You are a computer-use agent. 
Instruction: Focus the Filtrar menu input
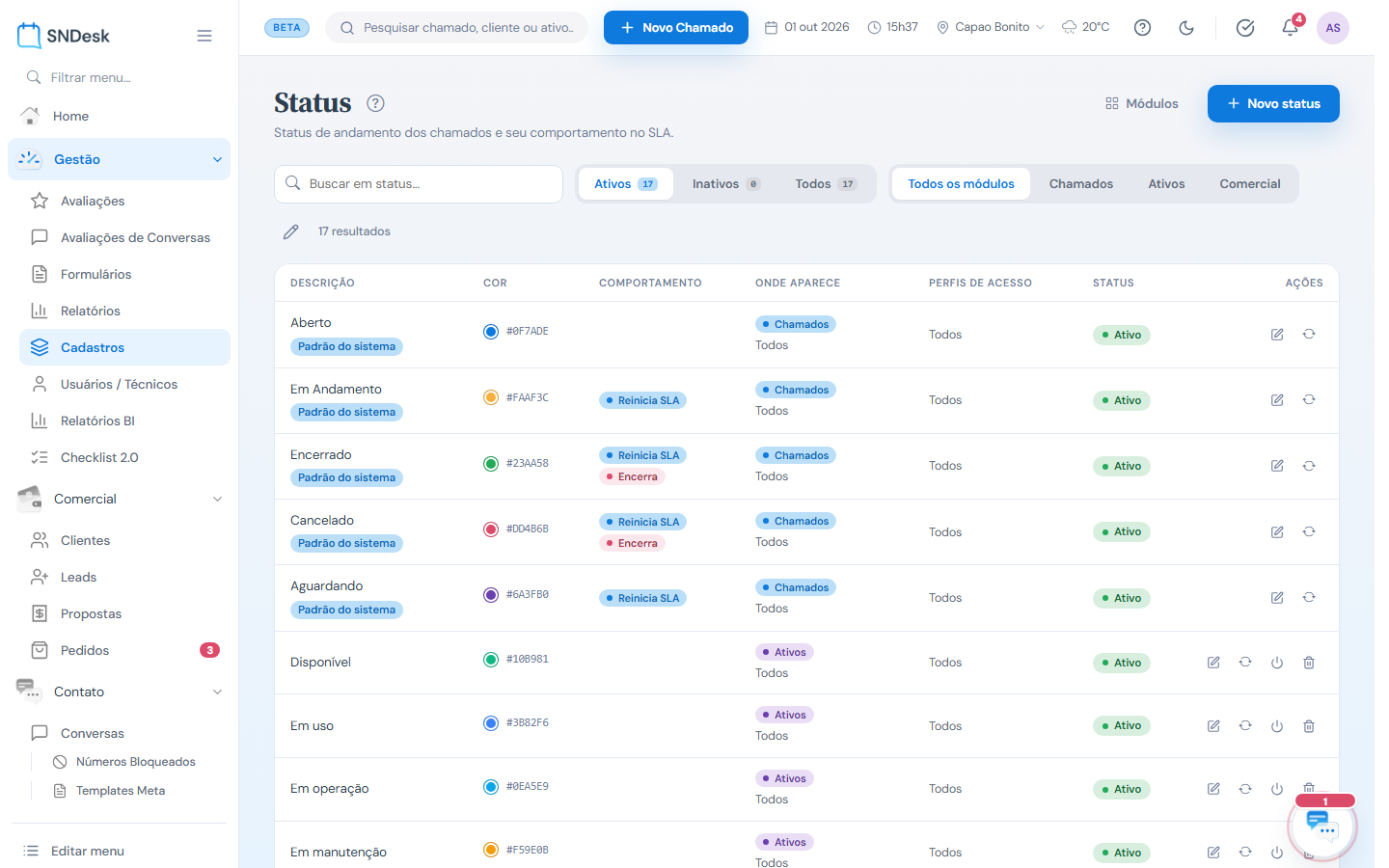point(120,77)
